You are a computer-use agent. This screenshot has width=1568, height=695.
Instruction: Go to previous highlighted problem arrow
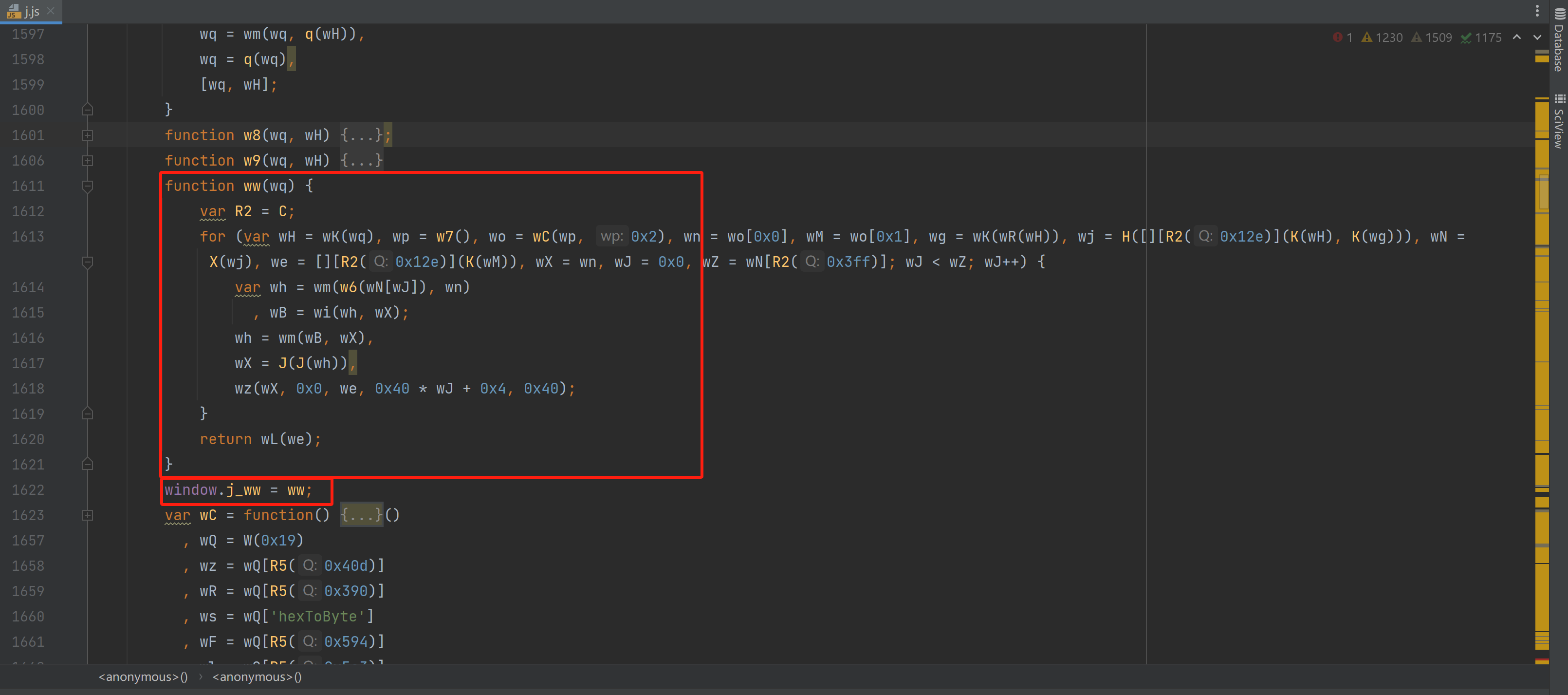coord(1516,37)
